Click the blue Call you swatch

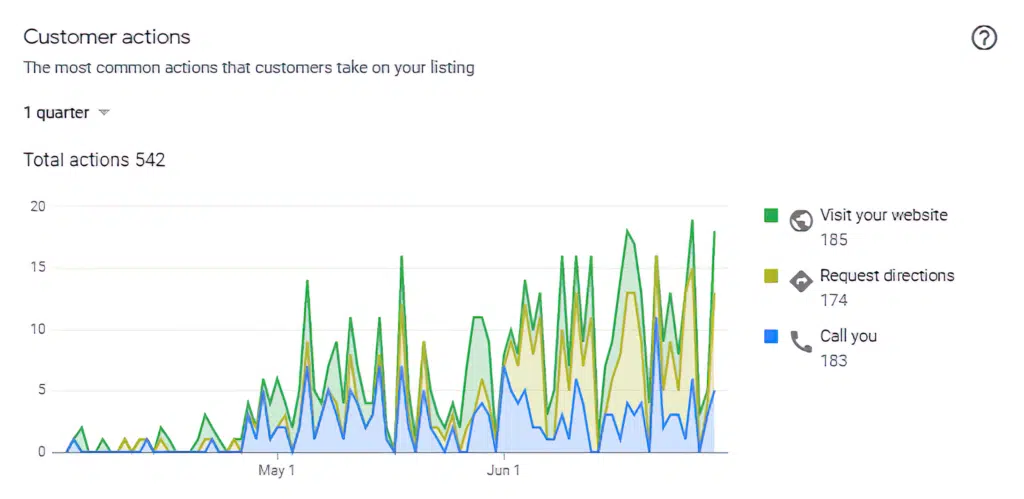point(771,337)
